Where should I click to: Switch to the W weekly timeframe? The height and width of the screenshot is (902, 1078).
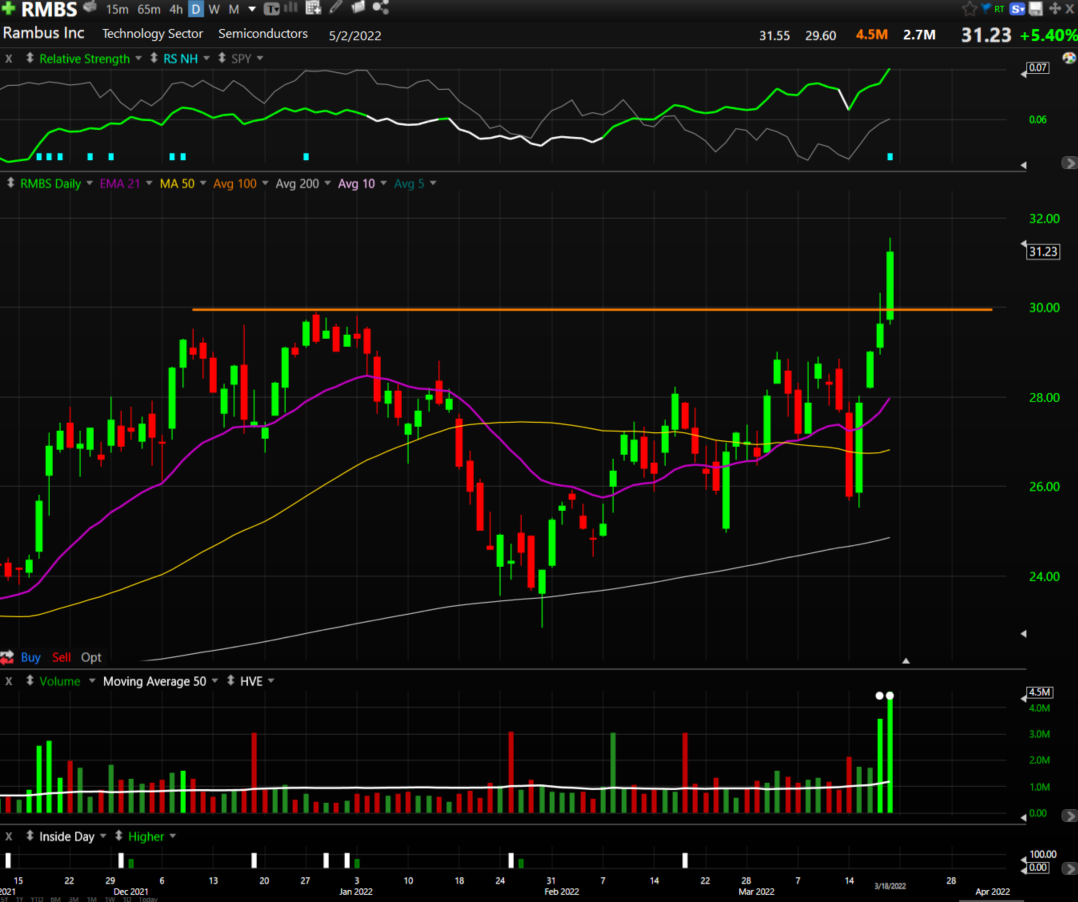click(214, 9)
